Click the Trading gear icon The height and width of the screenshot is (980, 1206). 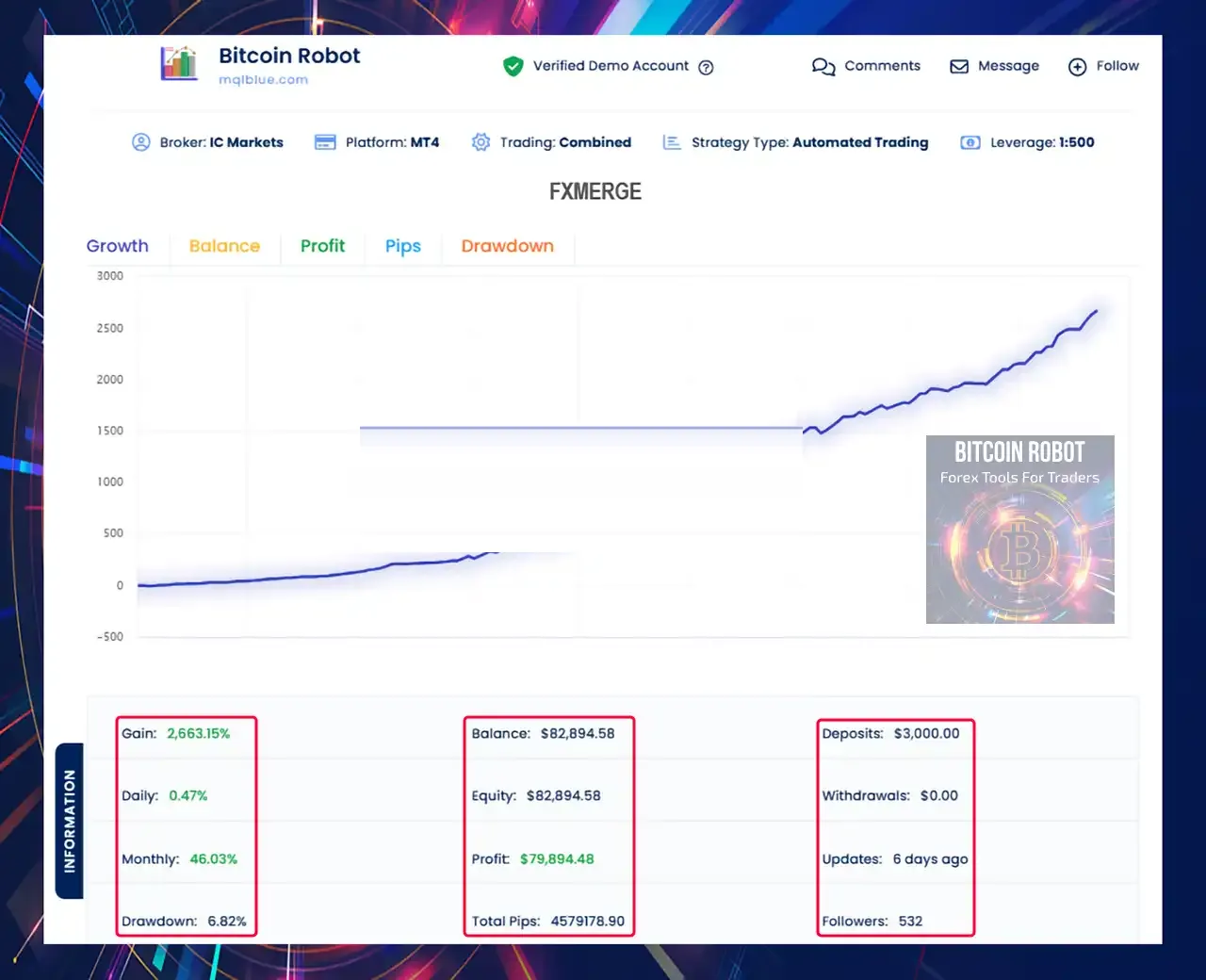[x=481, y=142]
